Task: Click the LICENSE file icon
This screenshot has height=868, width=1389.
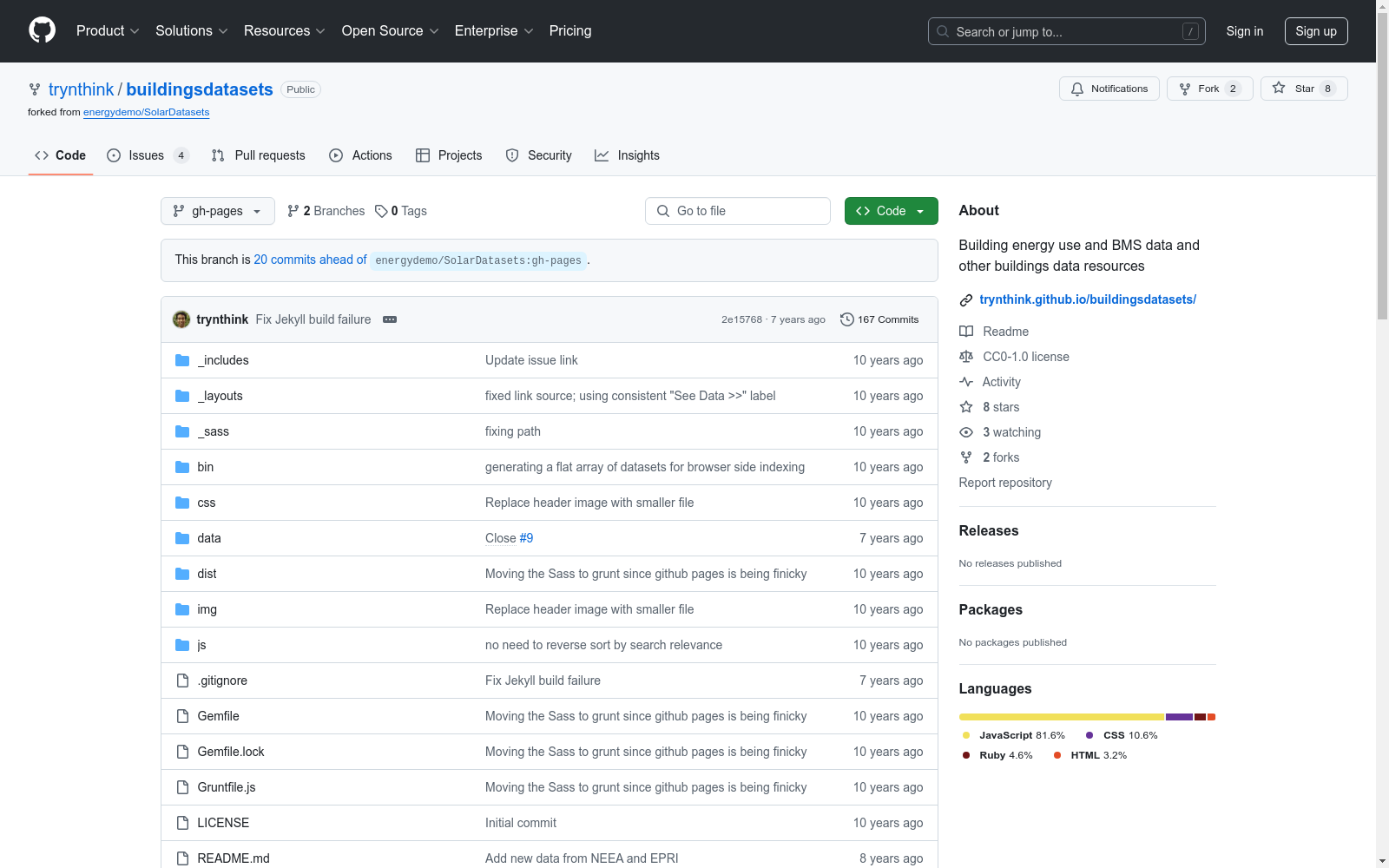Action: click(x=182, y=823)
